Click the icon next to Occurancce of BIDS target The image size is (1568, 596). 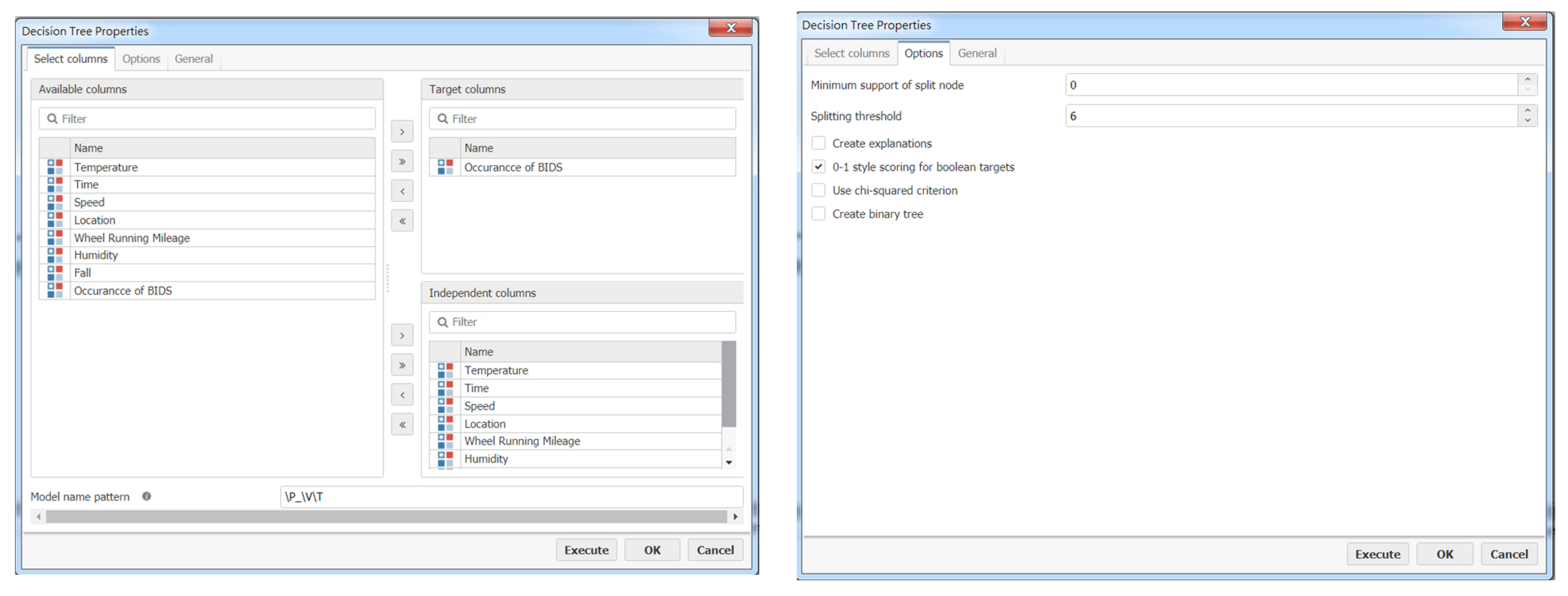[x=445, y=167]
